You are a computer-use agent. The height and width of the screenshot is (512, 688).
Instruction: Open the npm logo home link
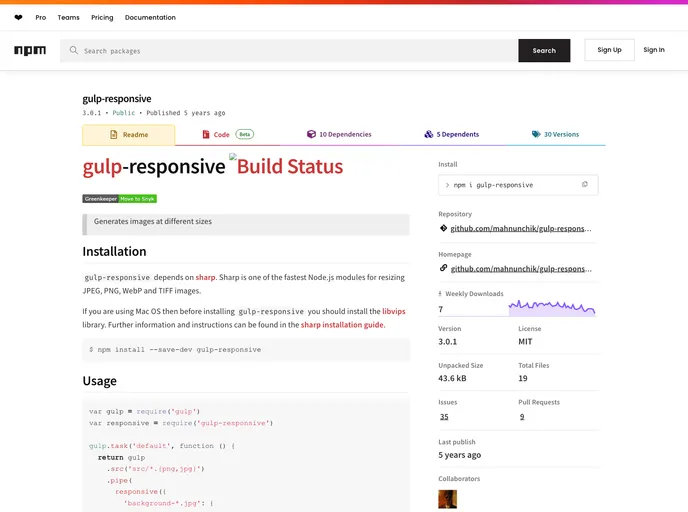(x=30, y=50)
